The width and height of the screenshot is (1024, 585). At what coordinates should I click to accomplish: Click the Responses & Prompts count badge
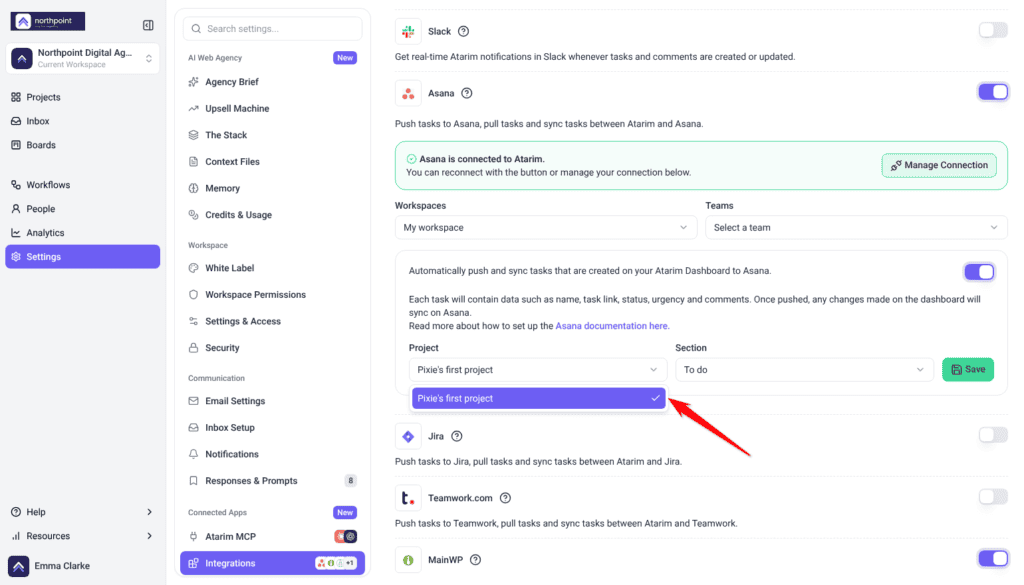click(x=351, y=481)
